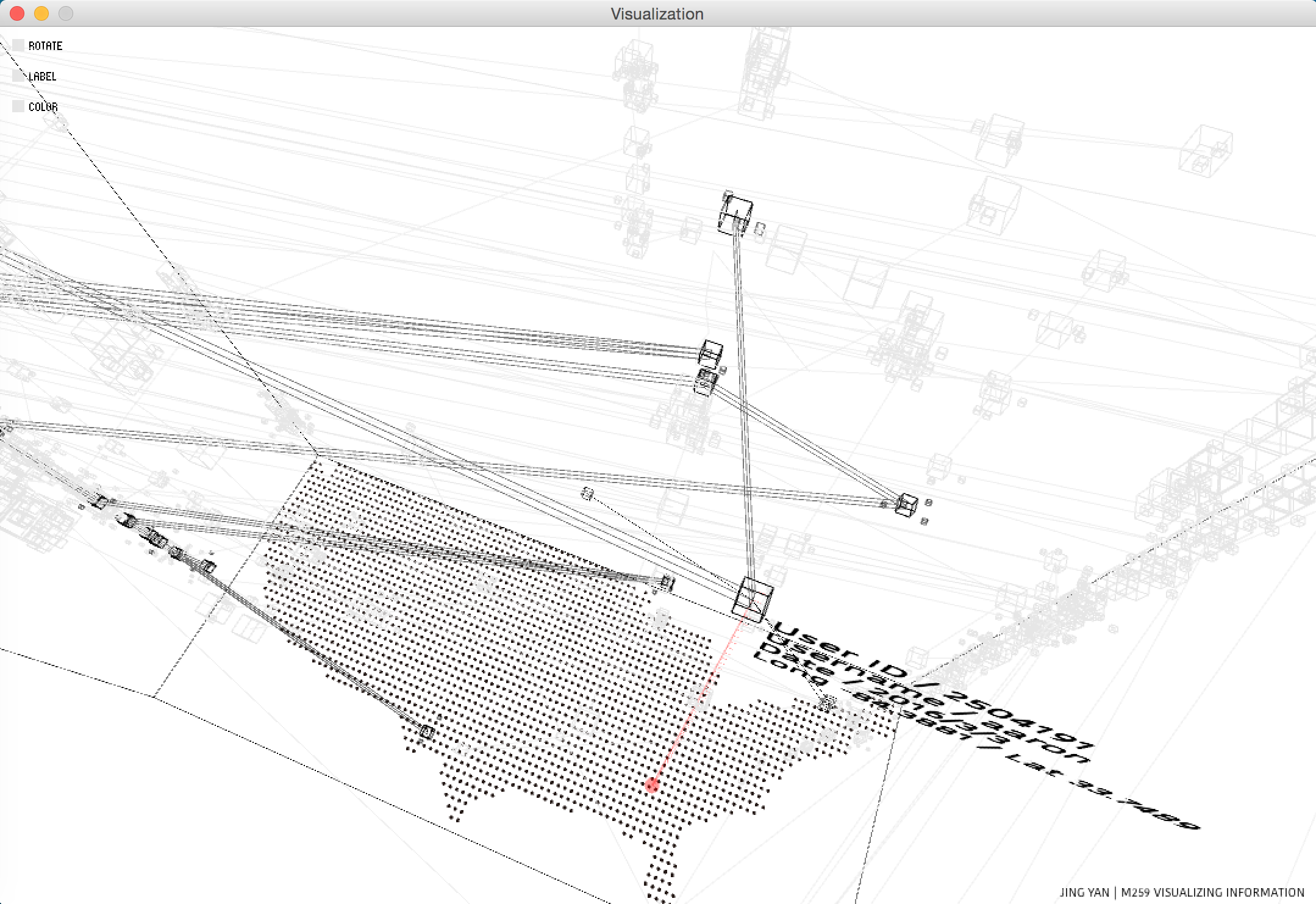Check the COLOR option box
The width and height of the screenshot is (1316, 904).
point(18,107)
